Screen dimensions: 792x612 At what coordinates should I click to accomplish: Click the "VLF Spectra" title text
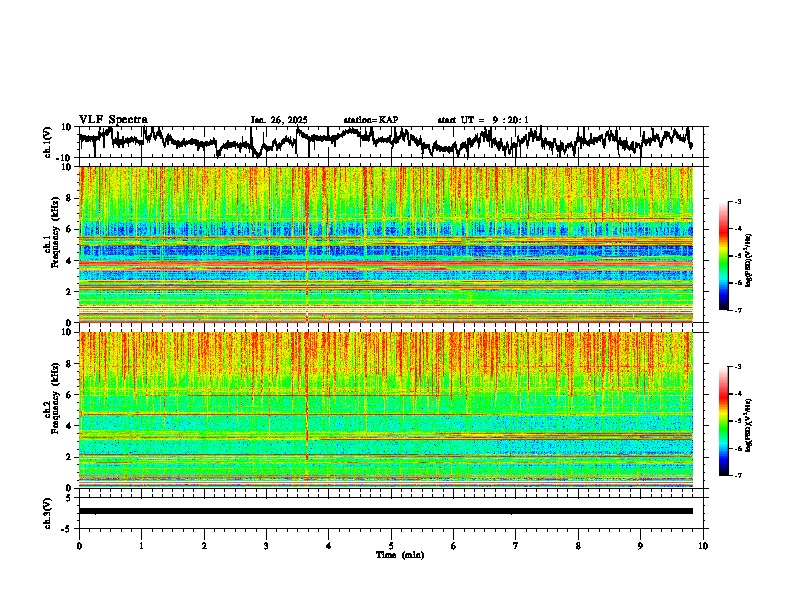pyautogui.click(x=113, y=119)
